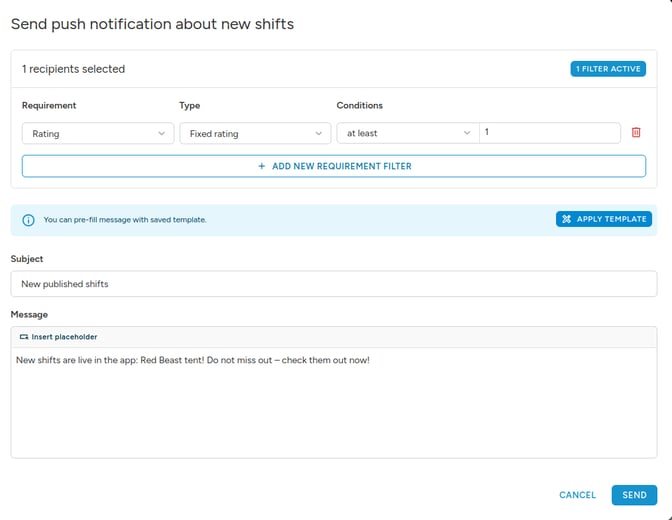This screenshot has height=520, width=672.
Task: Click the Insert placeholder icon
Action: (x=24, y=337)
